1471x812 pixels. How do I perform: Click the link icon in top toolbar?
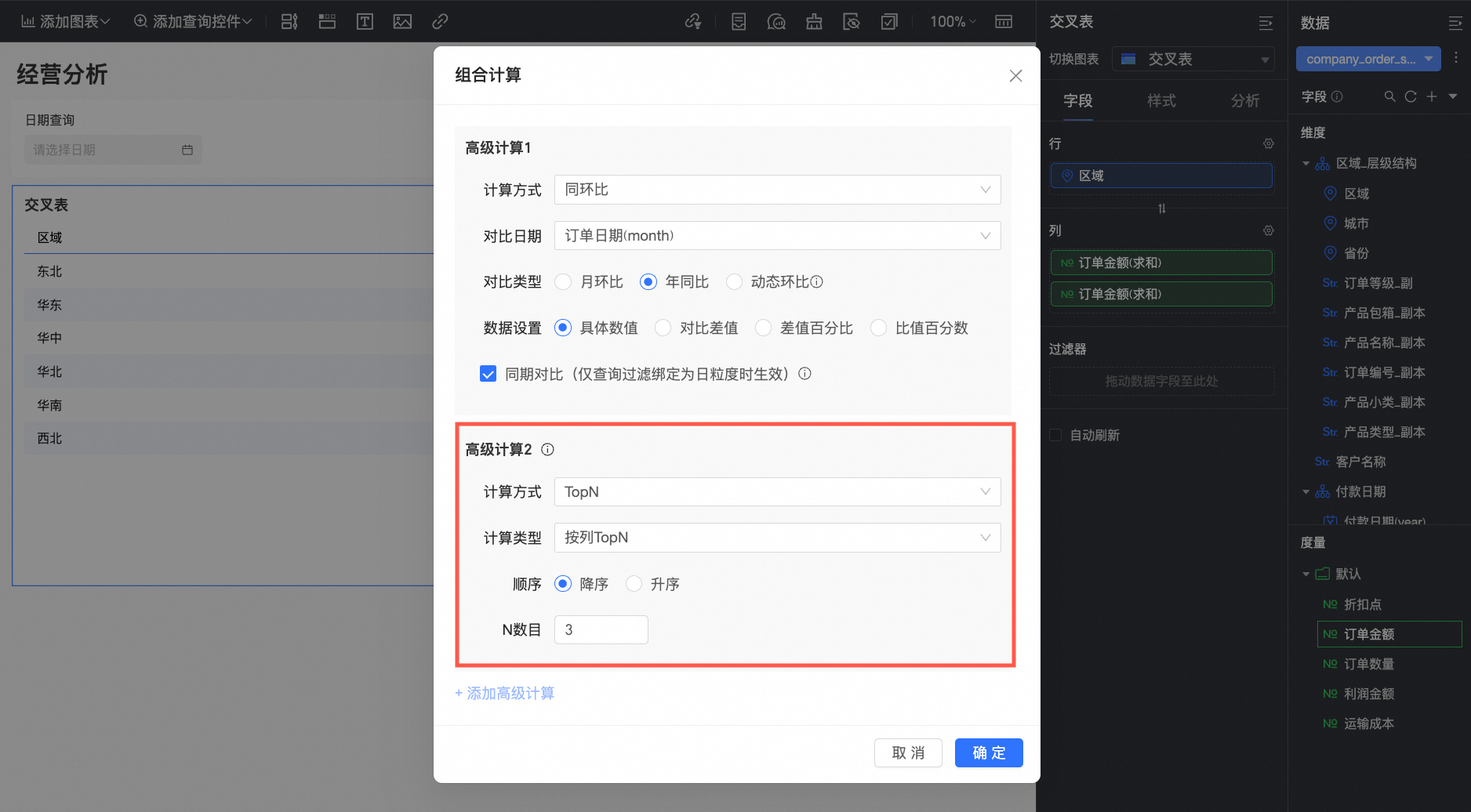coord(440,22)
